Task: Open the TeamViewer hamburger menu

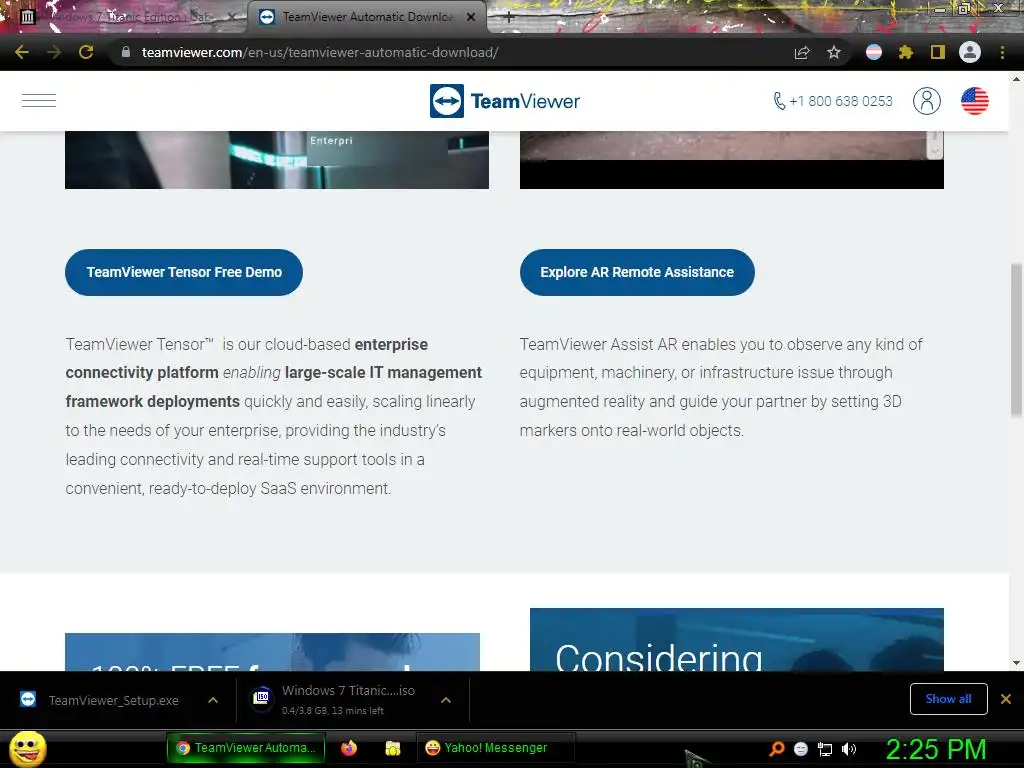Action: [39, 101]
